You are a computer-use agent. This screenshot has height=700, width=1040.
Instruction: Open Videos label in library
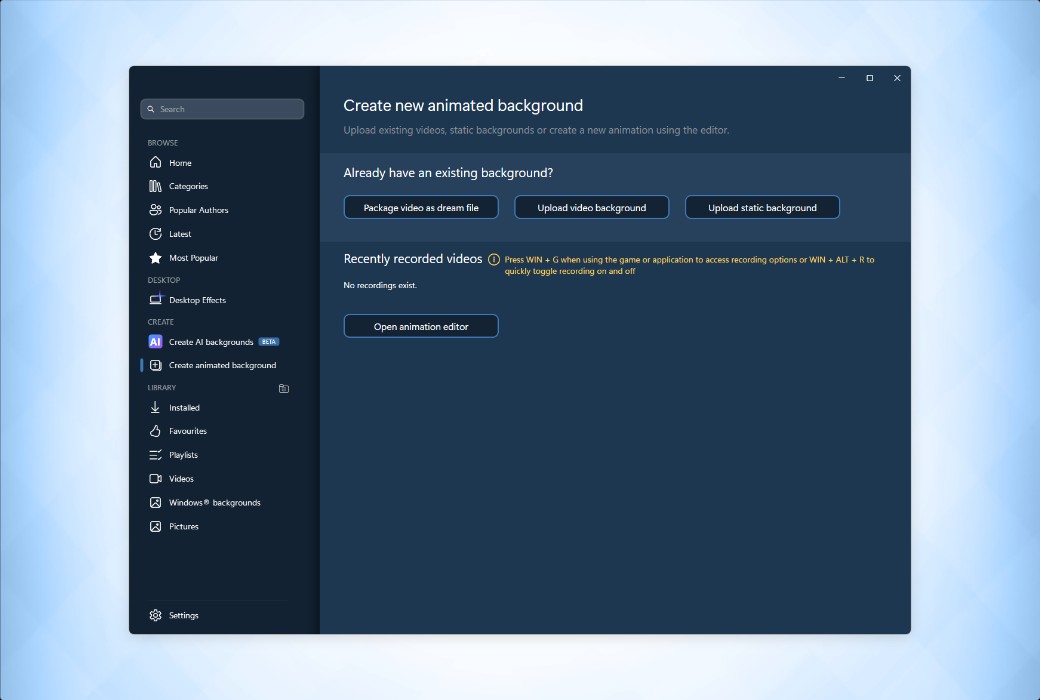181,479
